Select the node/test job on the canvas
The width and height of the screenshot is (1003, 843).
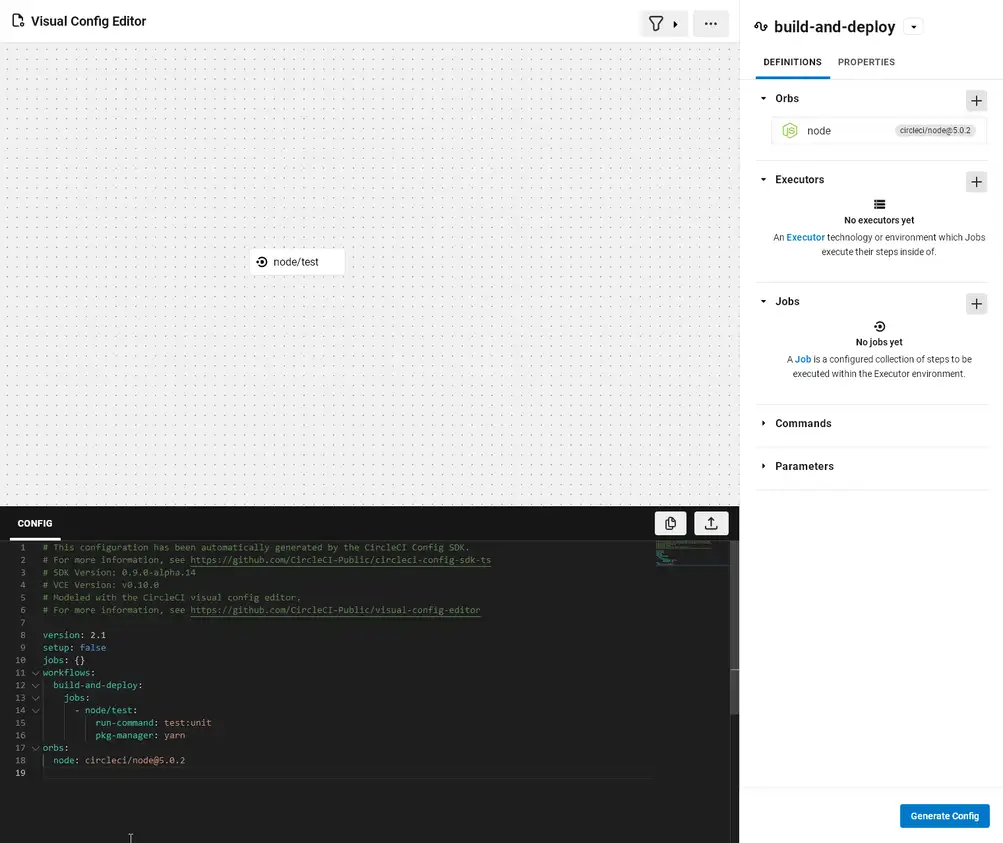297,260
